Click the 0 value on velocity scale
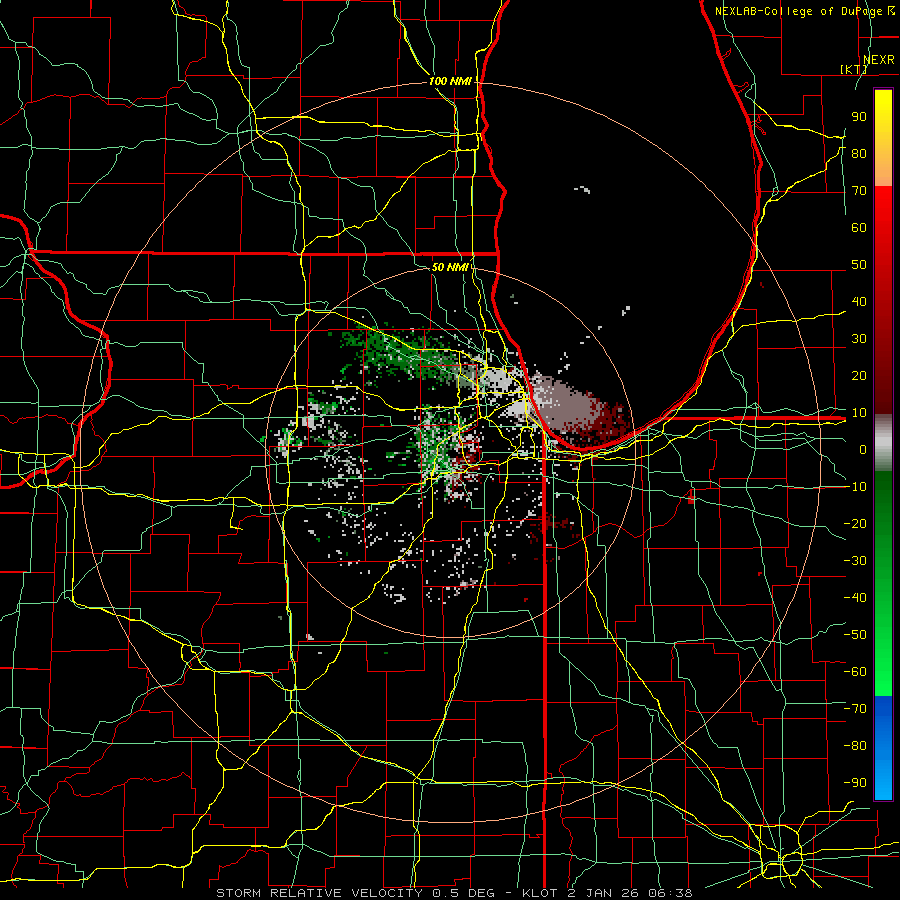The width and height of the screenshot is (900, 900). (x=862, y=449)
